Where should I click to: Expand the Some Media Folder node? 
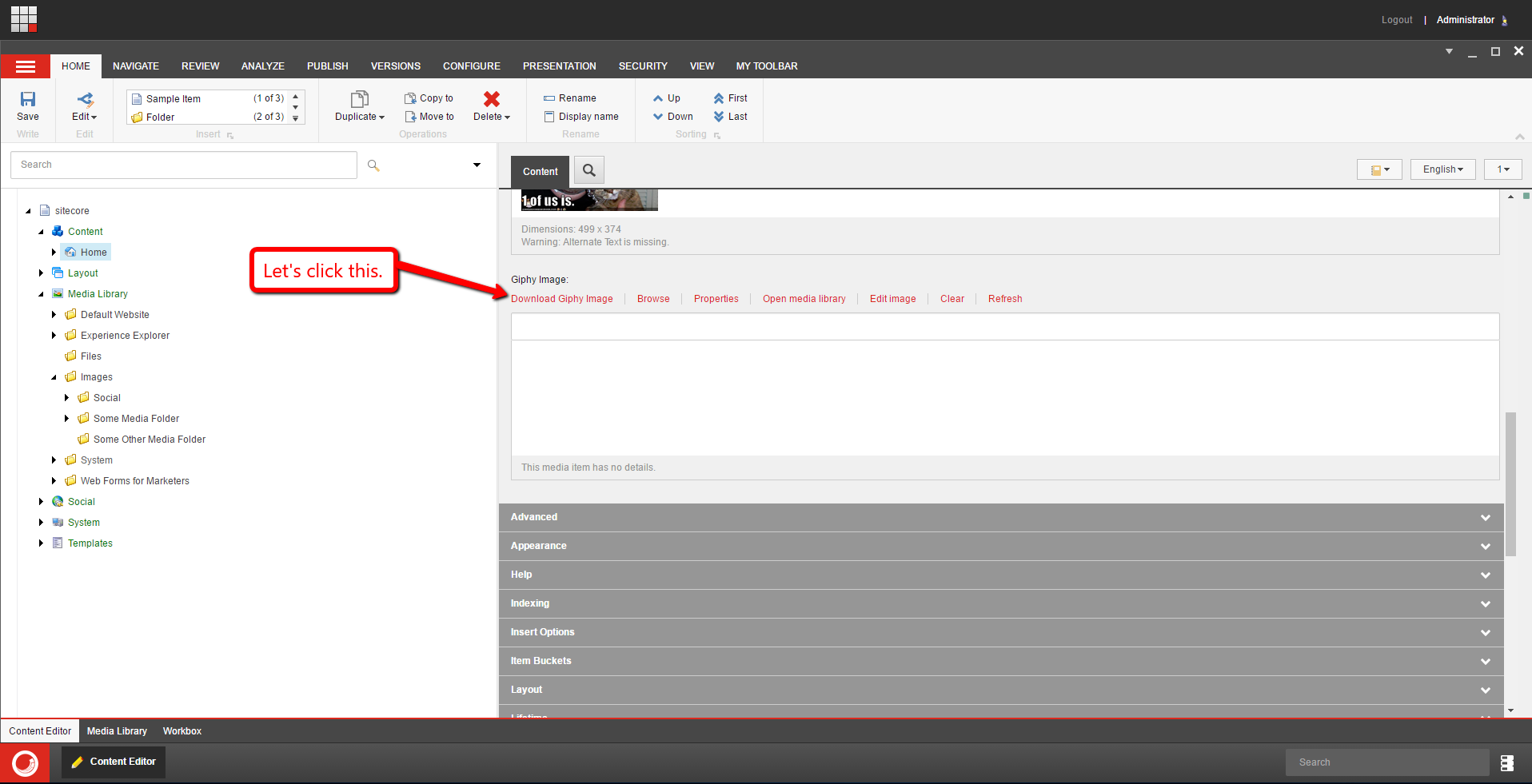[67, 419]
